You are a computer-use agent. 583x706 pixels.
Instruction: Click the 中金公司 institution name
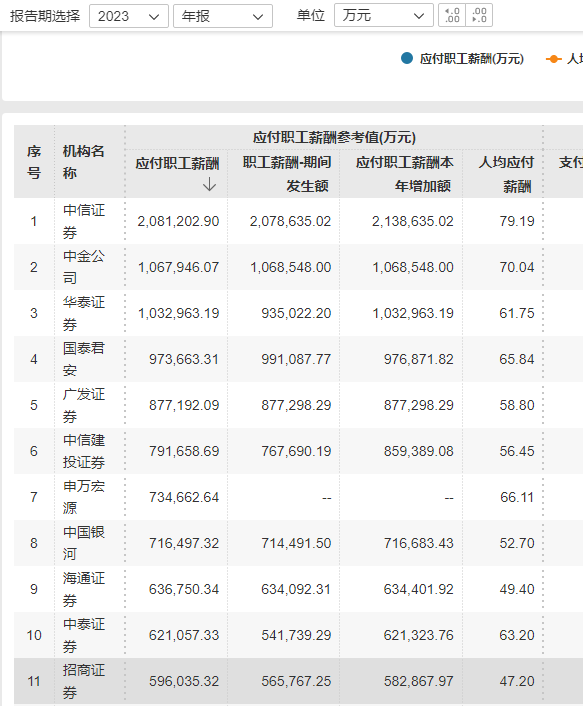tap(84, 267)
